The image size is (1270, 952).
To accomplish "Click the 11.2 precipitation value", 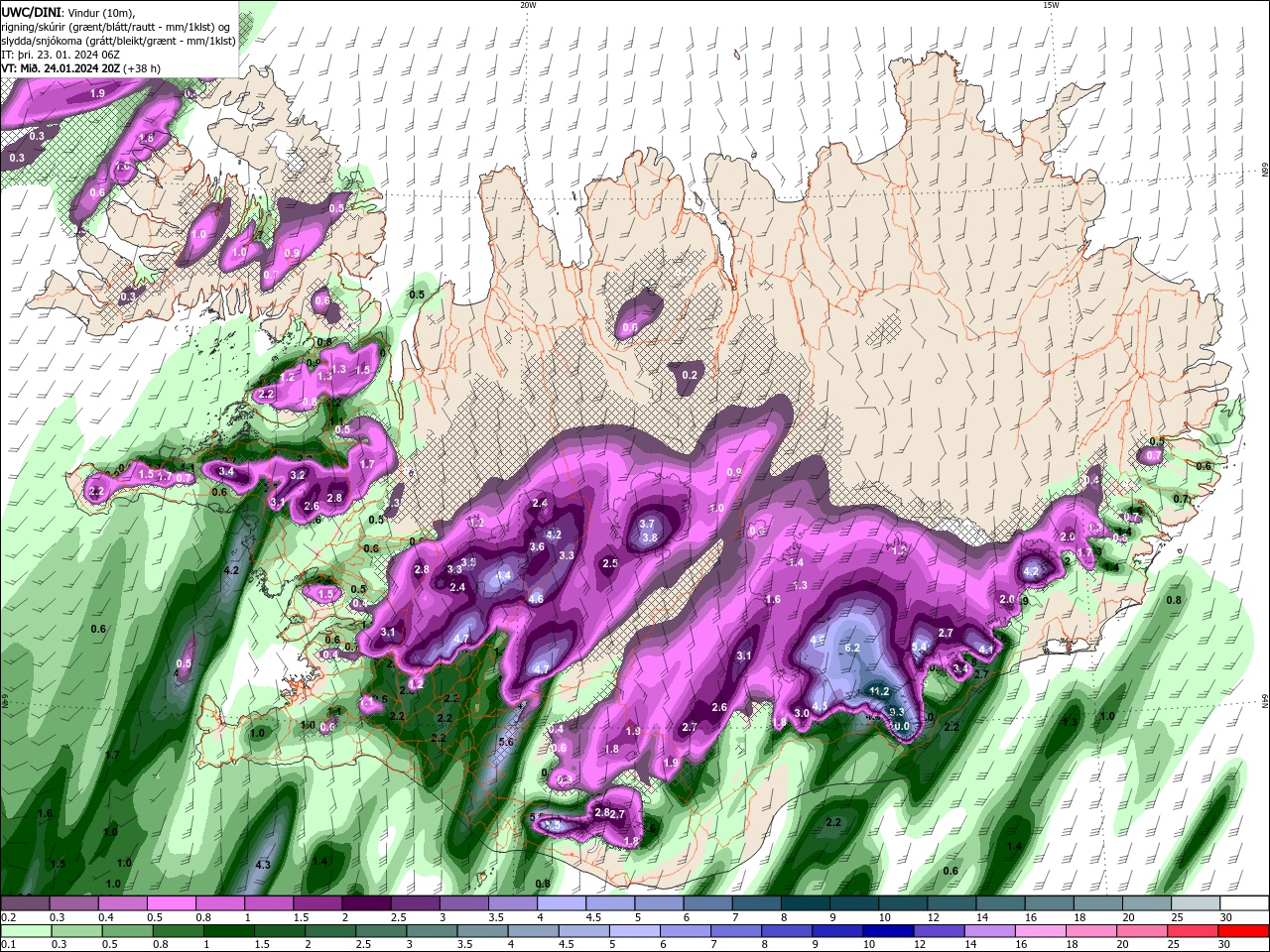I will coord(879,691).
